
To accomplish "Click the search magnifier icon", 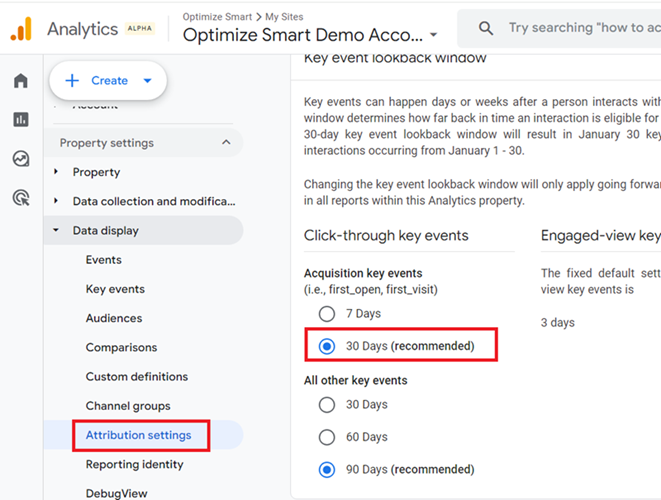I will coord(486,28).
